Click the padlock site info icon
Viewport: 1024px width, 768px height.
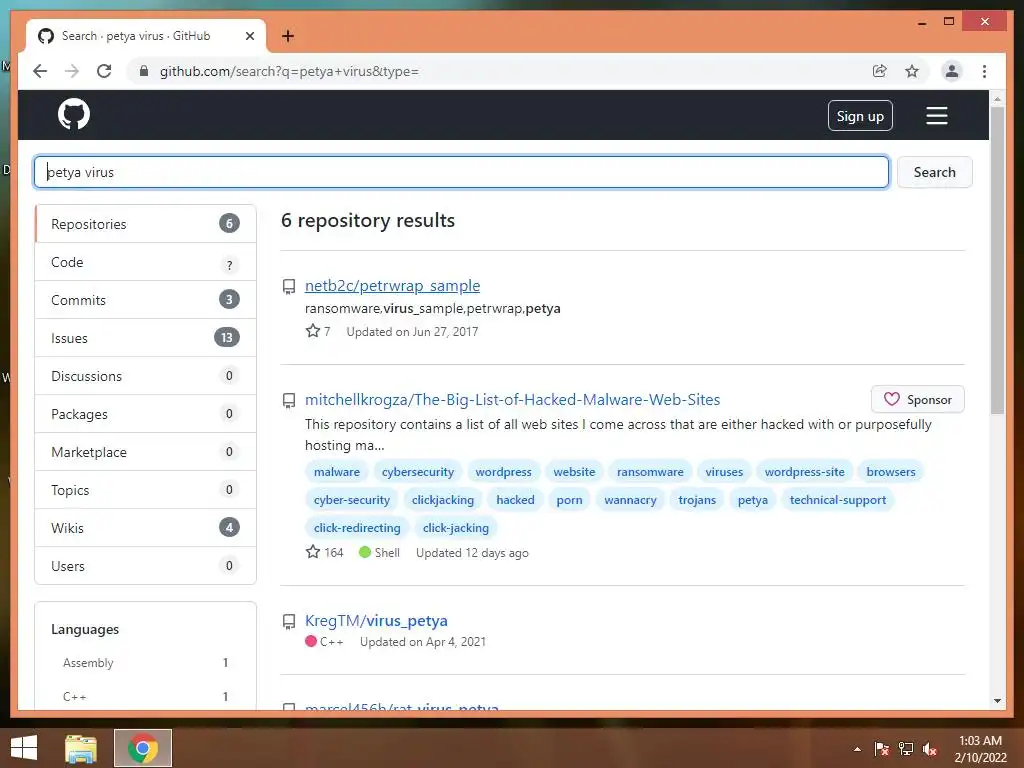144,71
